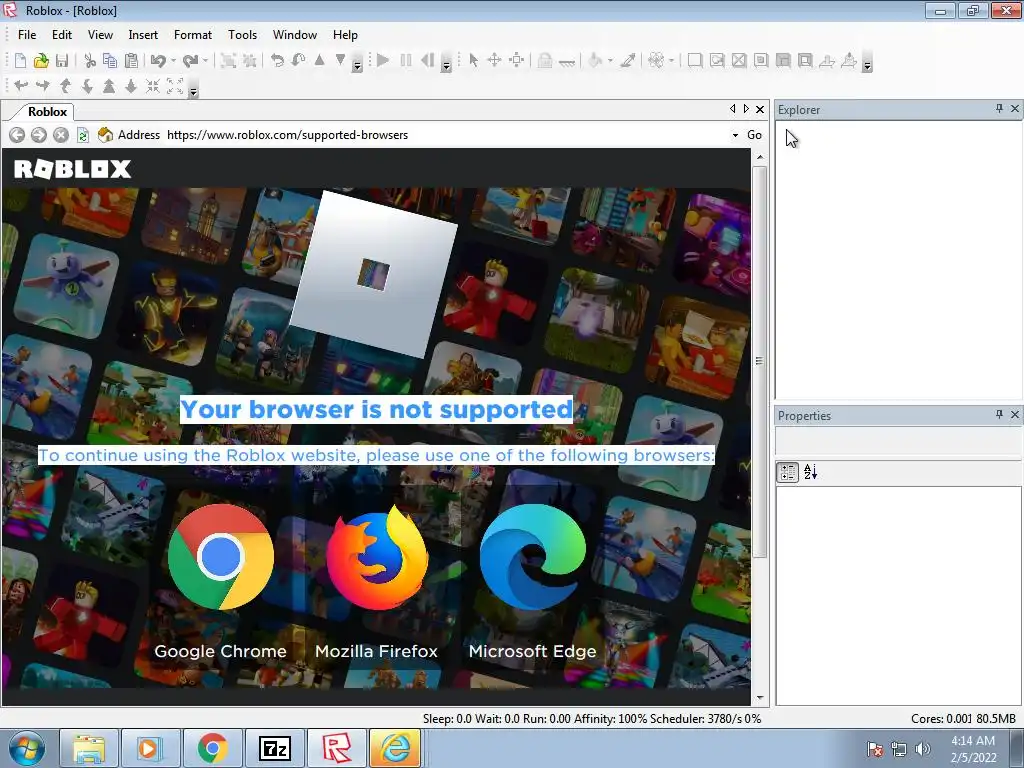The image size is (1024, 768).
Task: Open the Format menu
Action: pyautogui.click(x=193, y=35)
